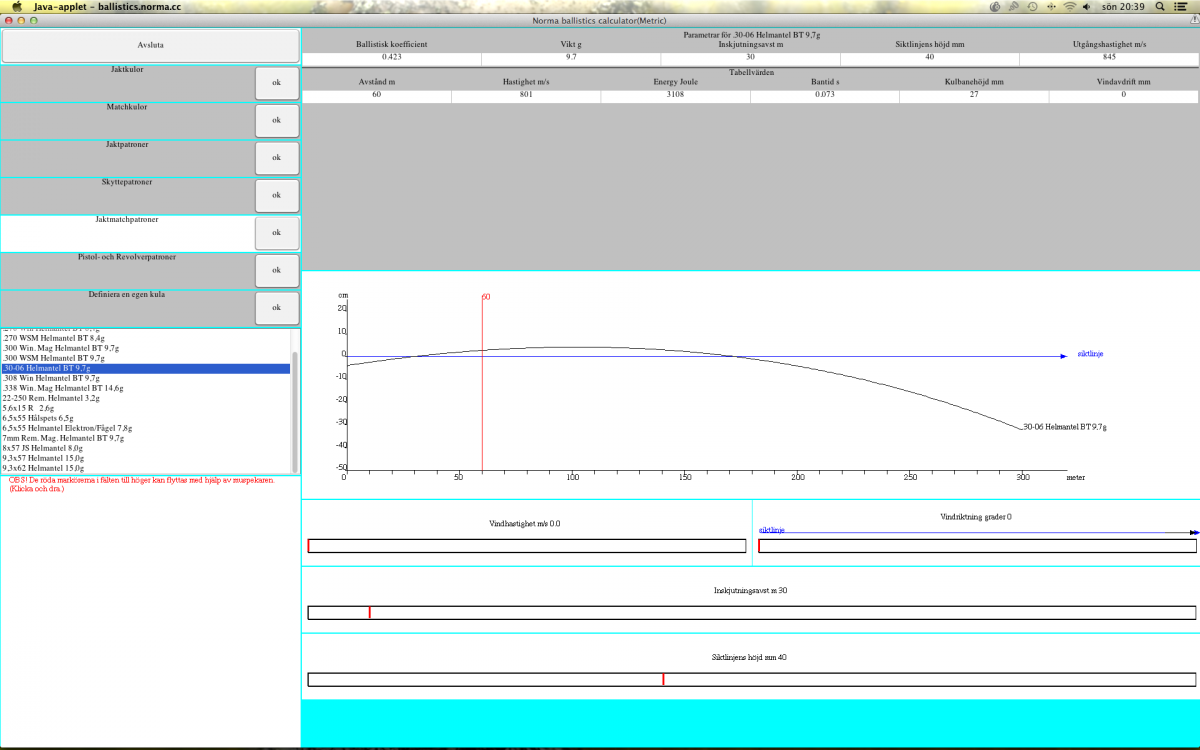This screenshot has height=750, width=1200.
Task: Confirm Matchkulor with its ok button
Action: 277,120
